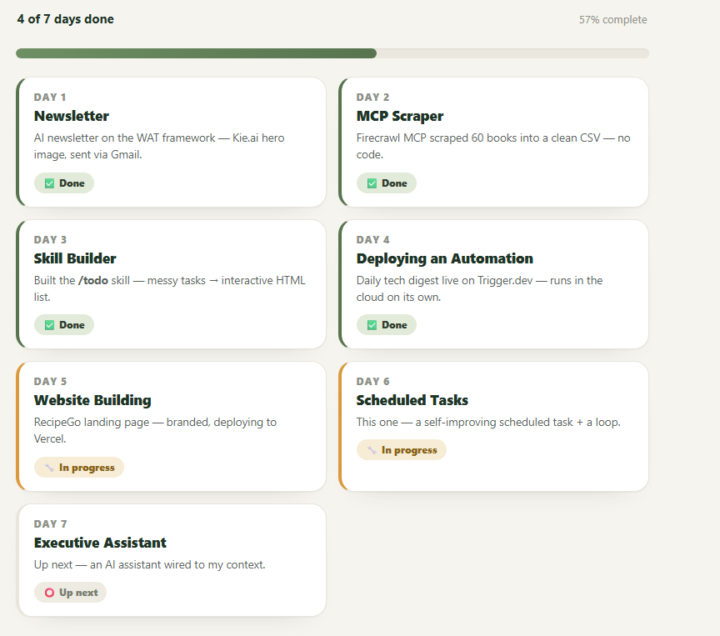Open the Newsletter card title
The width and height of the screenshot is (720, 636).
point(71,116)
